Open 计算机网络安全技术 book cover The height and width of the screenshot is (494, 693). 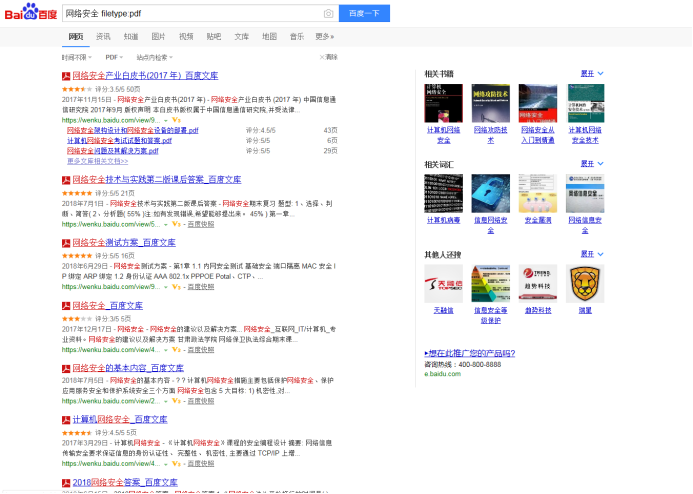[x=585, y=103]
